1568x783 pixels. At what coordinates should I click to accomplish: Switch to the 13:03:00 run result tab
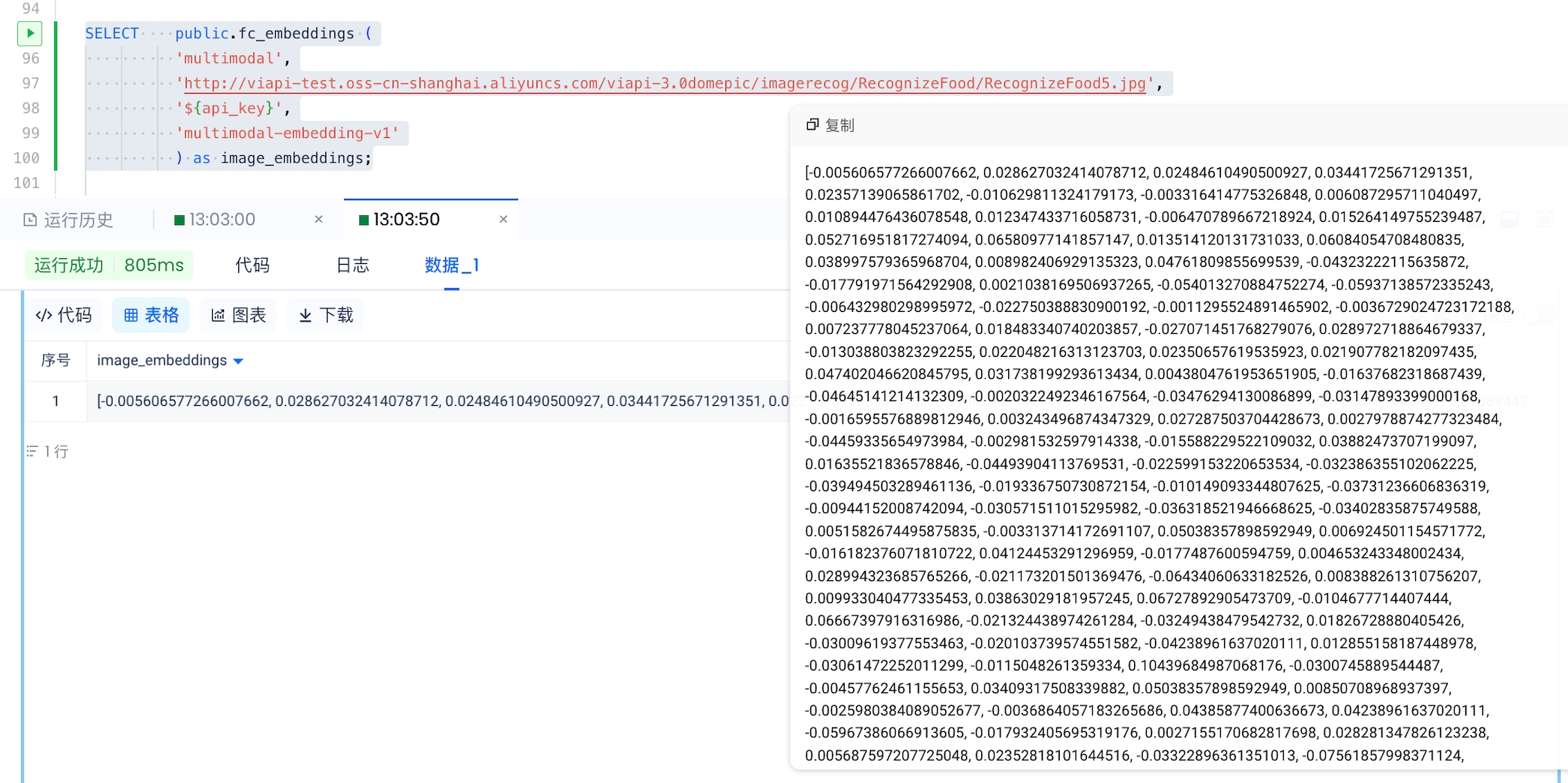[x=222, y=219]
